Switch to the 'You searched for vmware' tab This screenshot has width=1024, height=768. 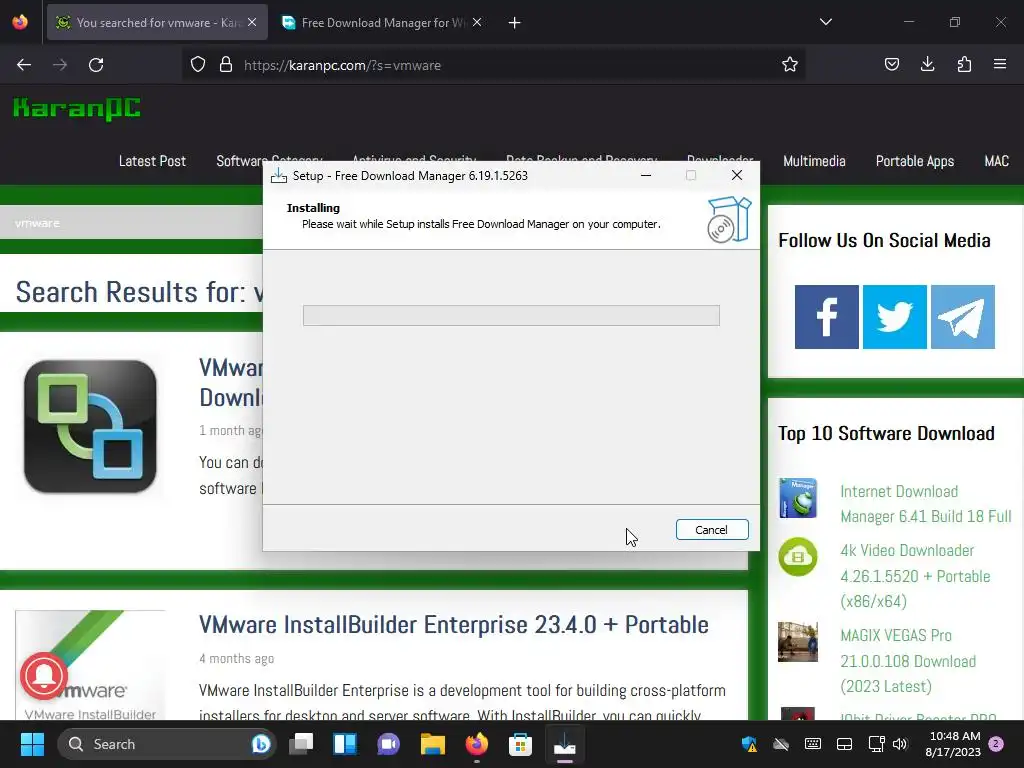click(157, 22)
